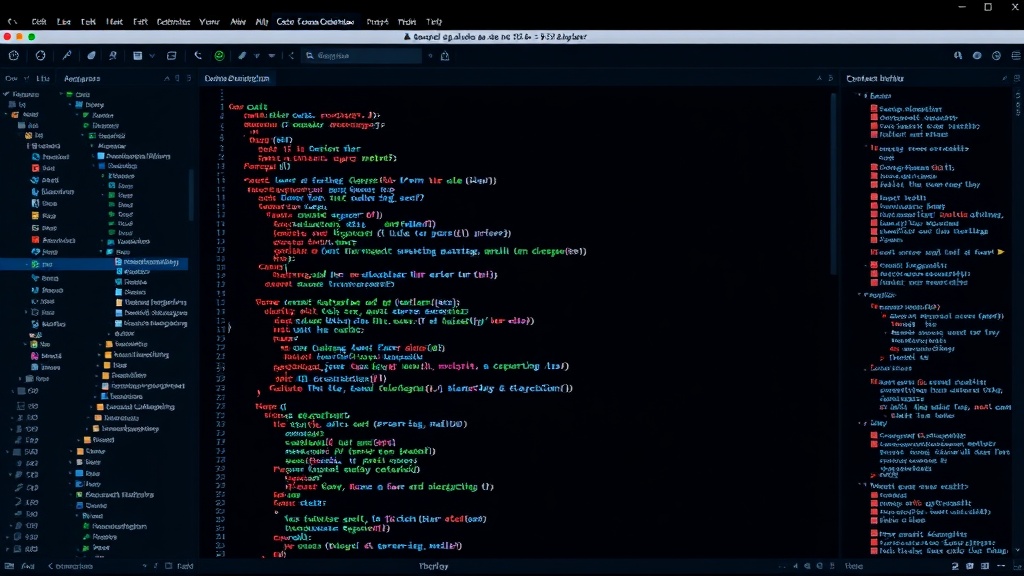
Task: Click the green smiley face toolbar icon
Action: [219, 56]
